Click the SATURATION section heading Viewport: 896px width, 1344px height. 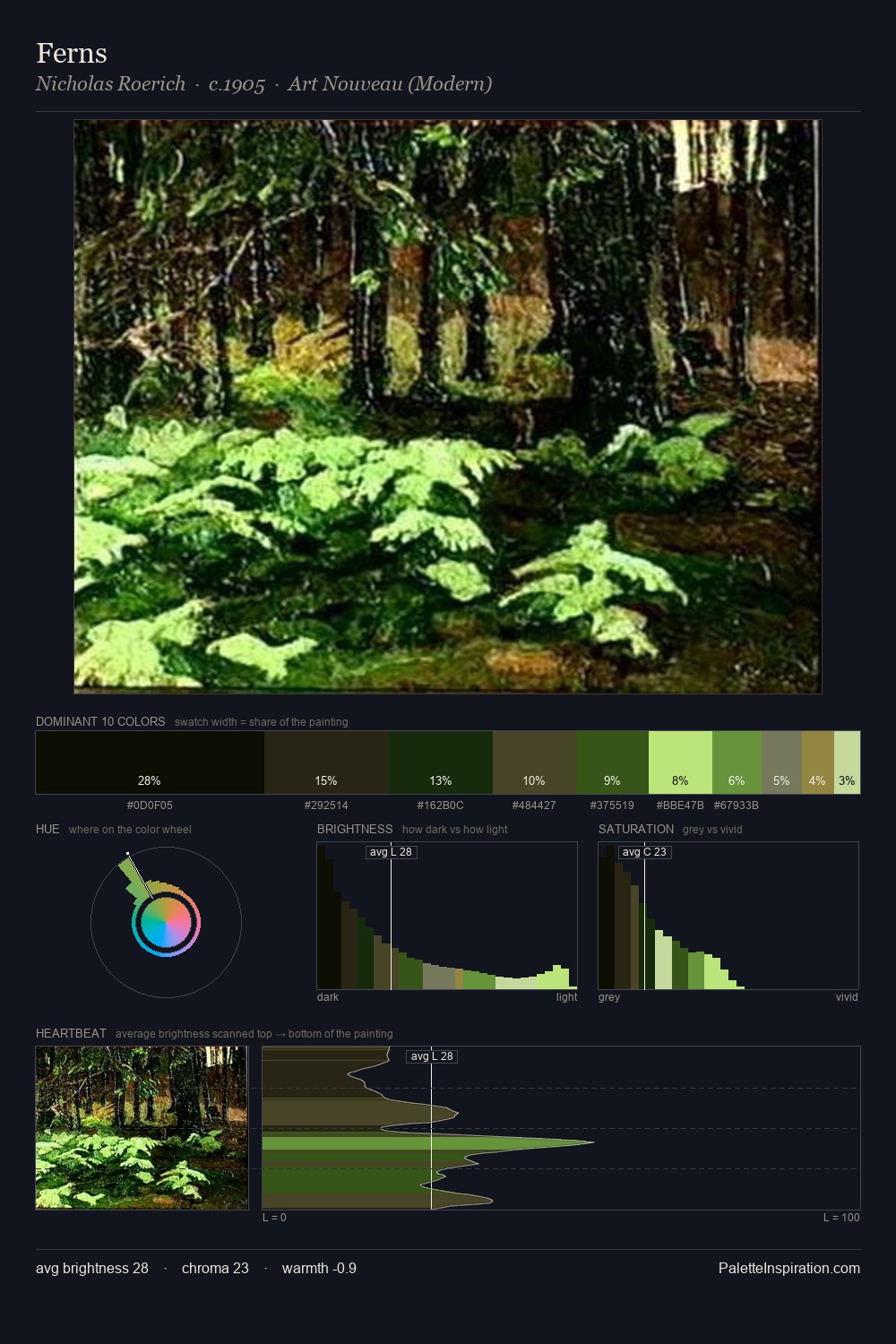pyautogui.click(x=636, y=829)
